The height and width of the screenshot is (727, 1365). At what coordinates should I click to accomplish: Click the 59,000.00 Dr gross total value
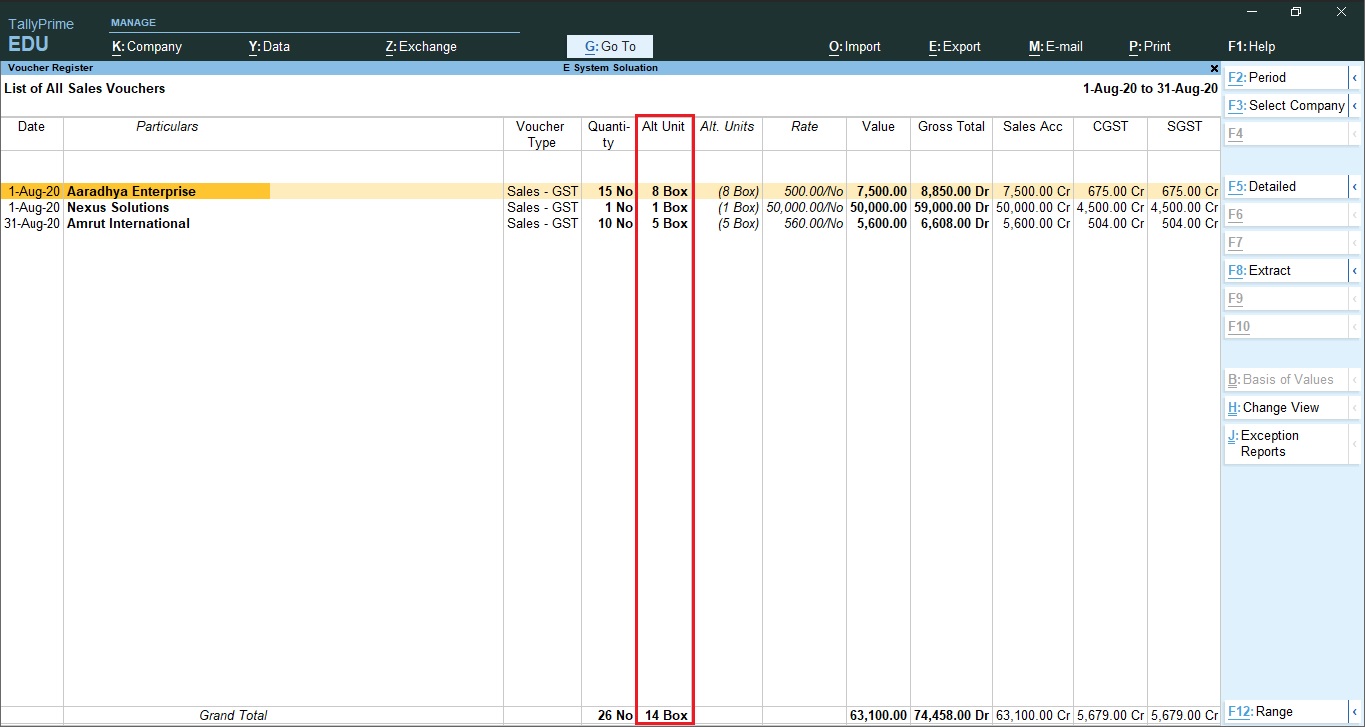951,207
